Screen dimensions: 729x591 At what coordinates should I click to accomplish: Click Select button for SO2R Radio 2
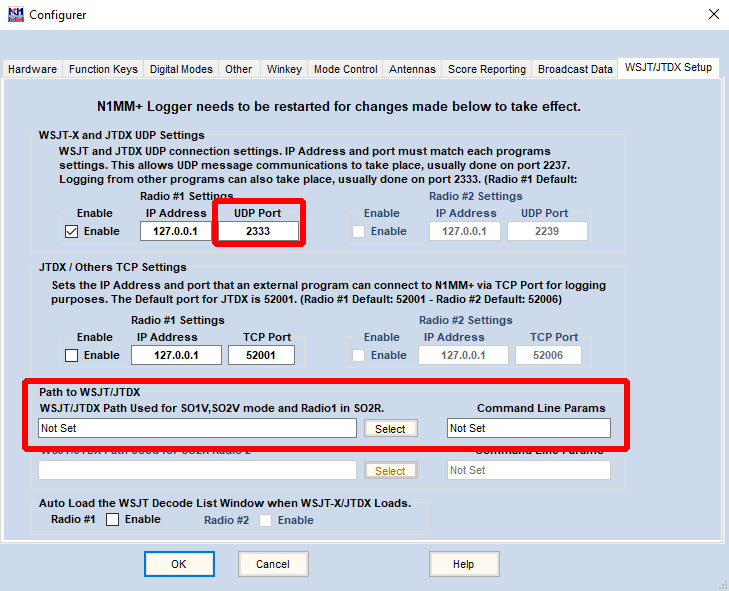[x=391, y=471]
